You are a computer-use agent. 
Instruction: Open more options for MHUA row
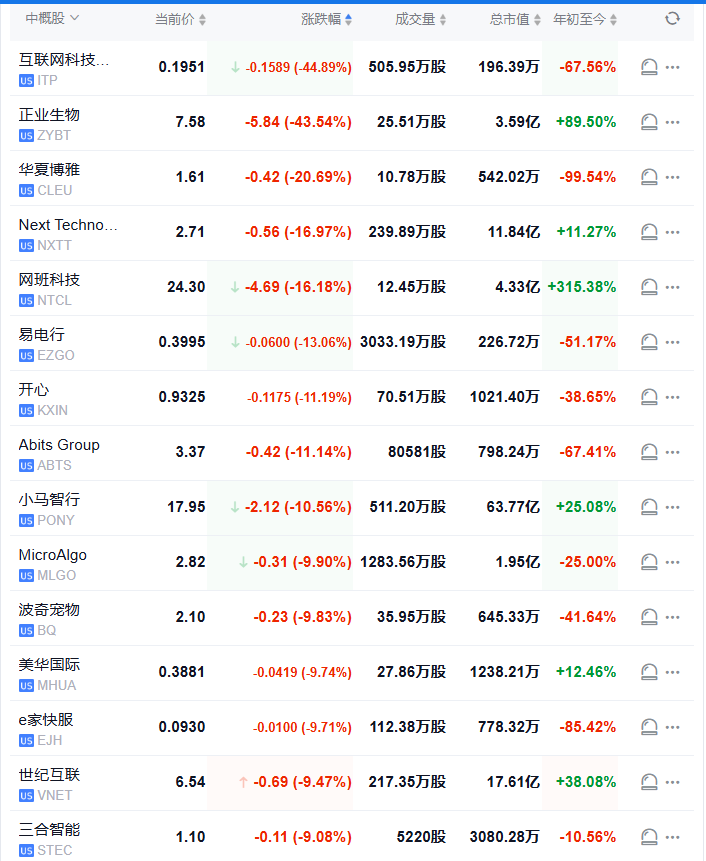tap(673, 672)
